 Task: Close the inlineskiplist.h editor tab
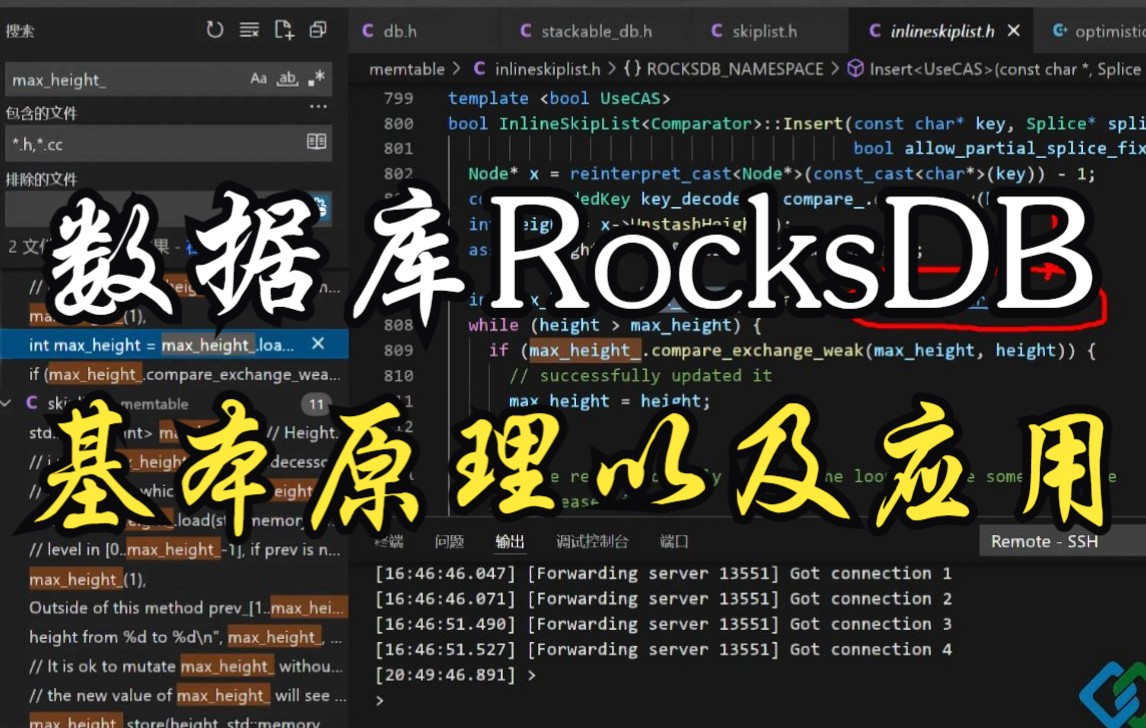coord(1013,30)
